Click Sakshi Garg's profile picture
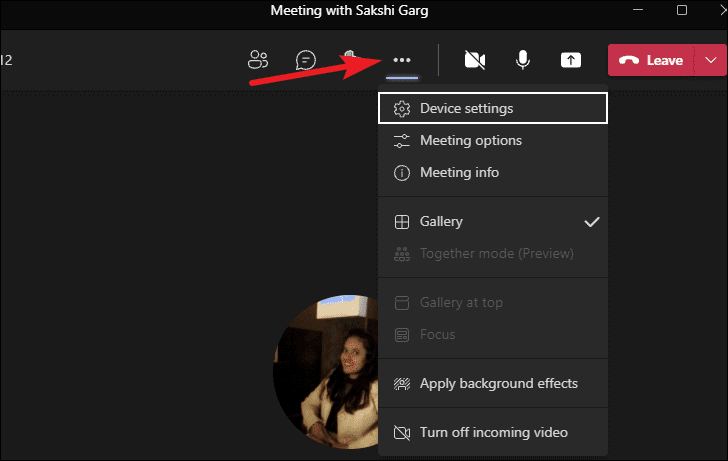This screenshot has width=728, height=461. (x=326, y=371)
